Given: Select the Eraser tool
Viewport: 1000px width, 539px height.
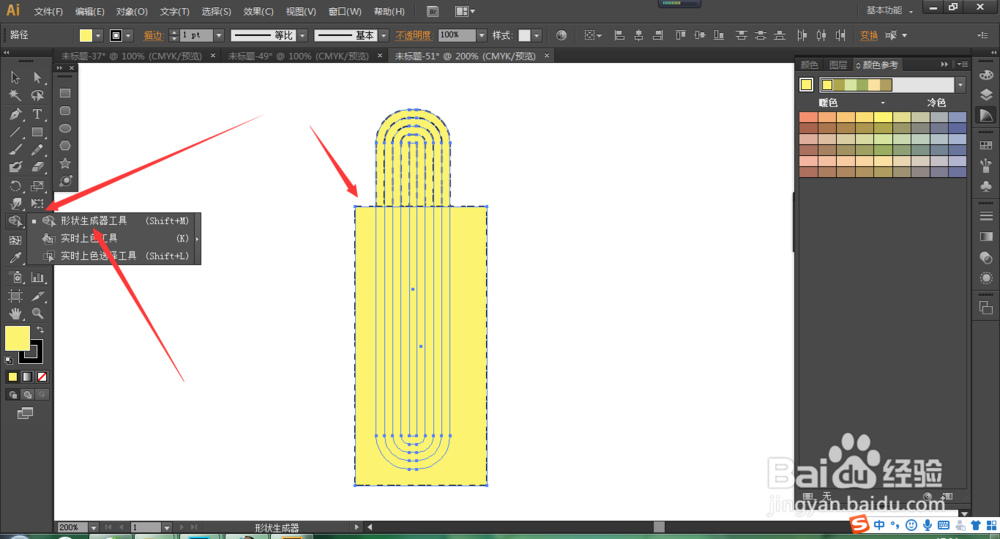Looking at the screenshot, I should pos(37,167).
